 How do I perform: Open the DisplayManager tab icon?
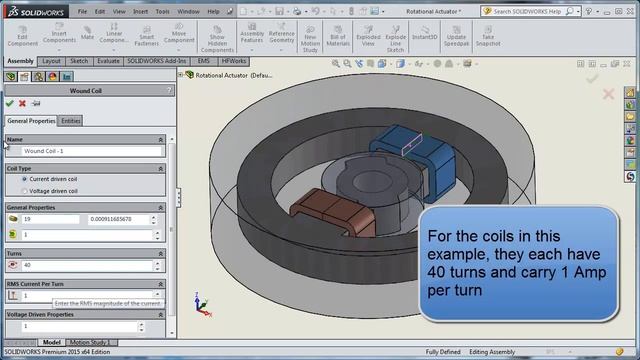tap(53, 76)
